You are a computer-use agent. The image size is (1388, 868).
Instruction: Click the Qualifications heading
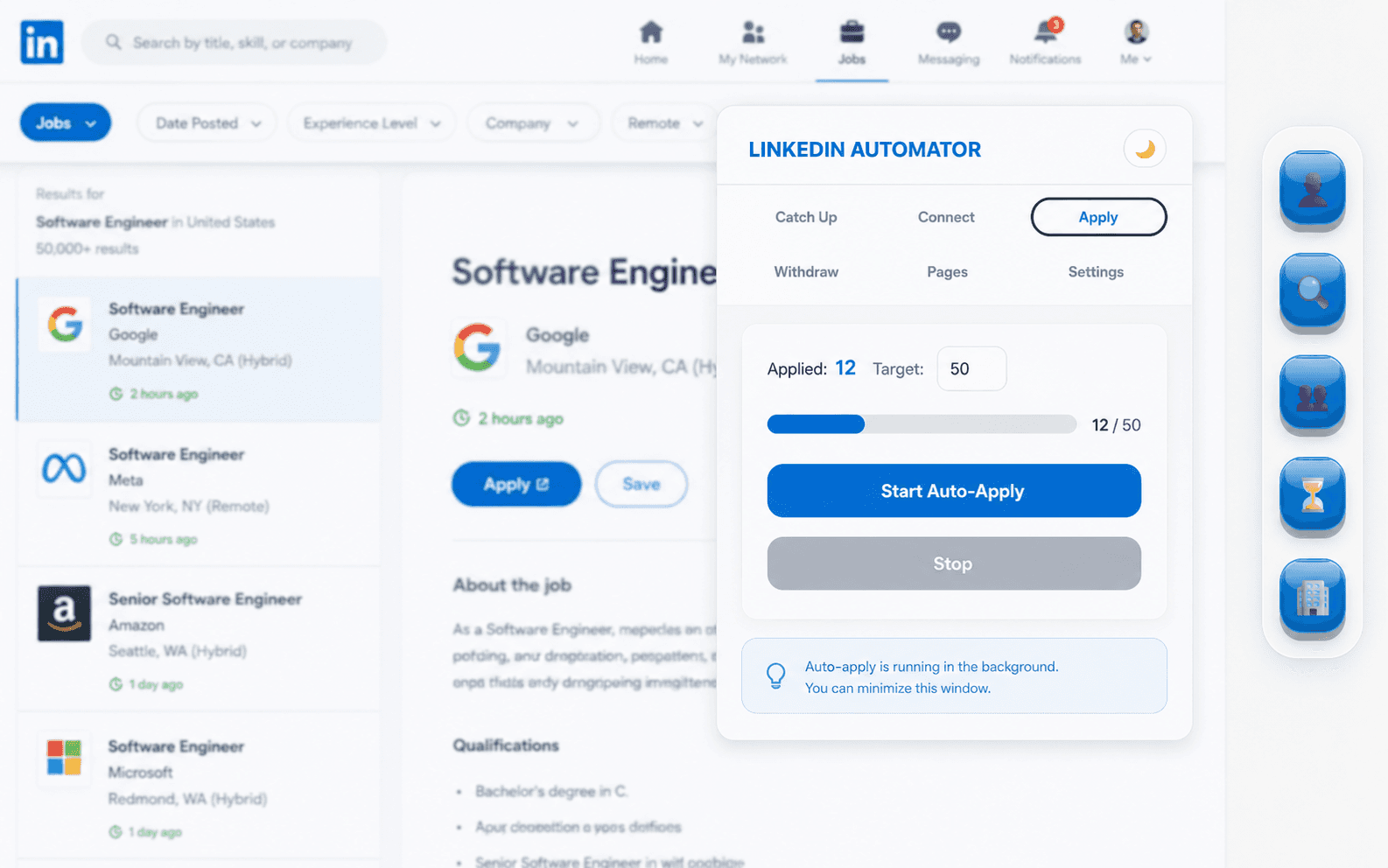coord(506,745)
